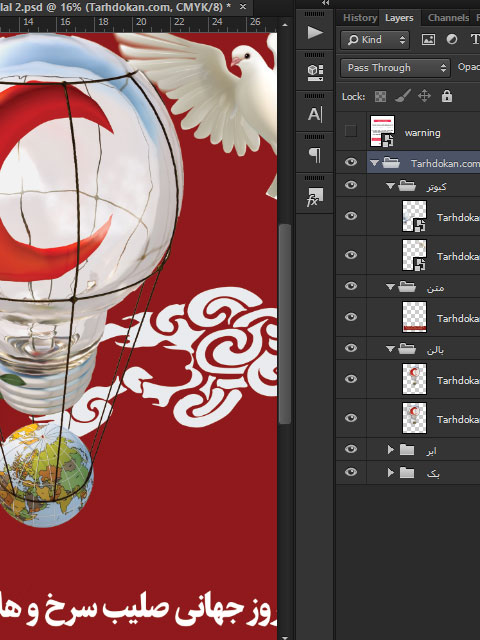Click the lock all padlock icon

tap(447, 96)
